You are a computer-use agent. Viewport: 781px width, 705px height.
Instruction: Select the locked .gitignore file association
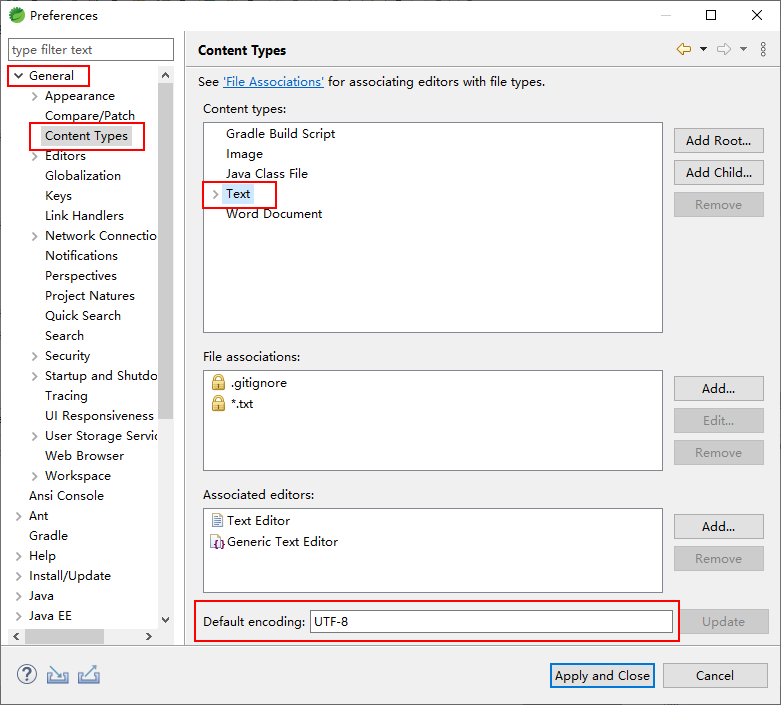[x=250, y=383]
